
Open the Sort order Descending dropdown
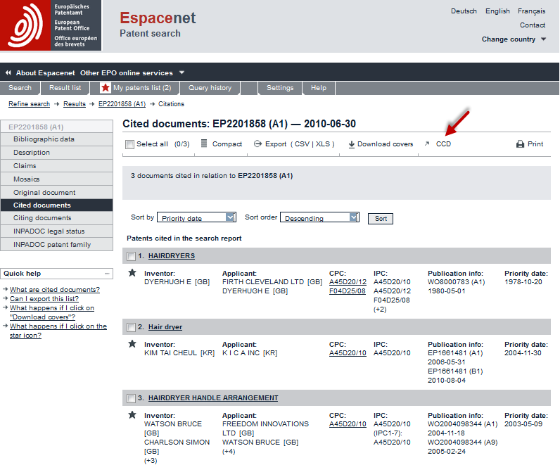pyautogui.click(x=320, y=218)
